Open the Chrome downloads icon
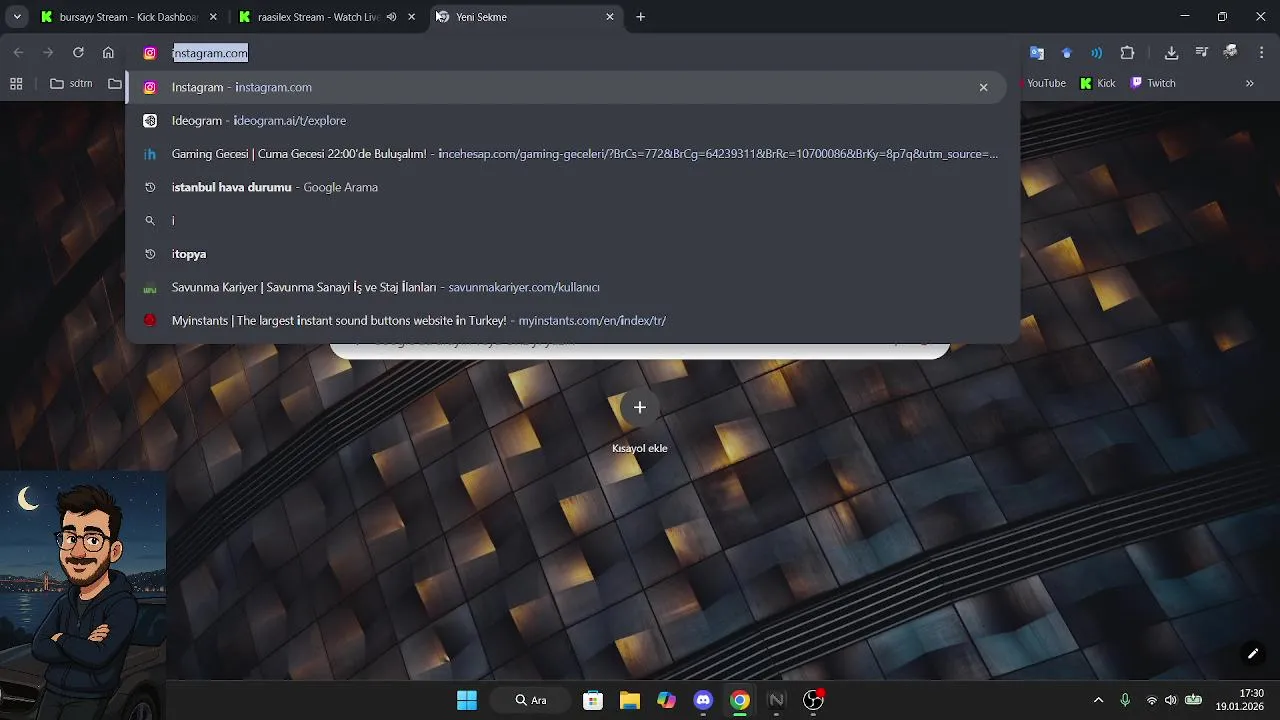The height and width of the screenshot is (720, 1280). 1171,53
